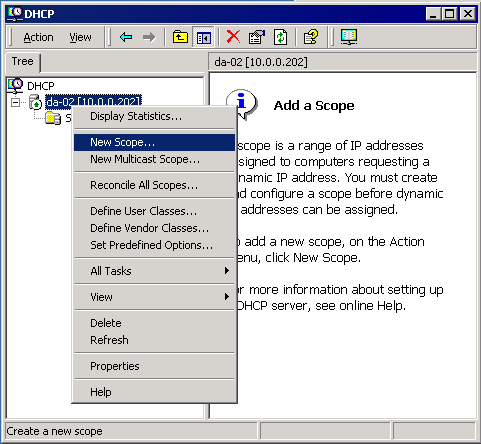Minimize the DHCP window
The width and height of the screenshot is (481, 444).
tap(433, 14)
